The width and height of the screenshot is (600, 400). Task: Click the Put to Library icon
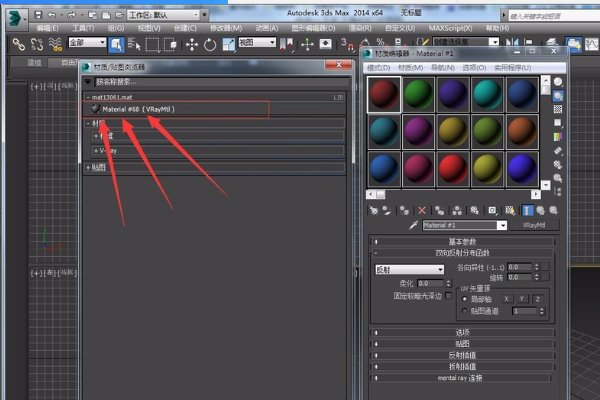pos(474,210)
